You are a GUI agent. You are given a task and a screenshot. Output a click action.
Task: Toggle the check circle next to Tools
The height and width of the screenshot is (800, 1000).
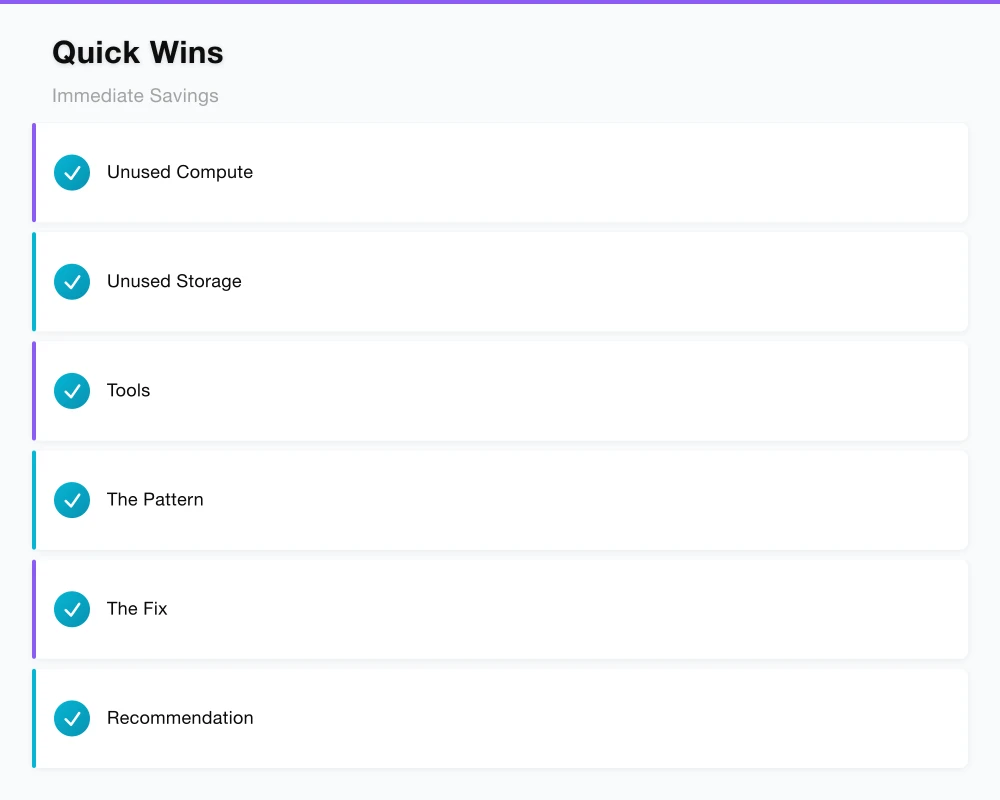[x=72, y=391]
